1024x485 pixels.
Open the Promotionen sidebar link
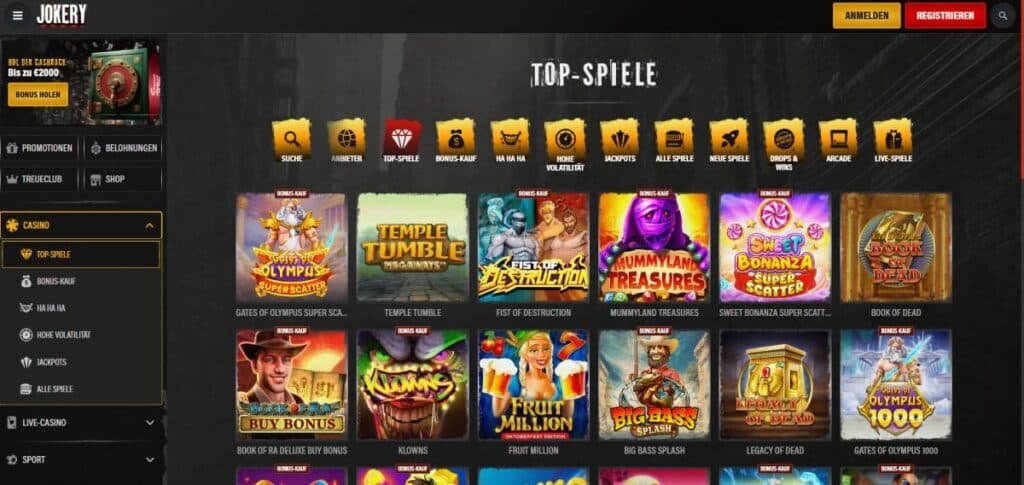pyautogui.click(x=40, y=148)
